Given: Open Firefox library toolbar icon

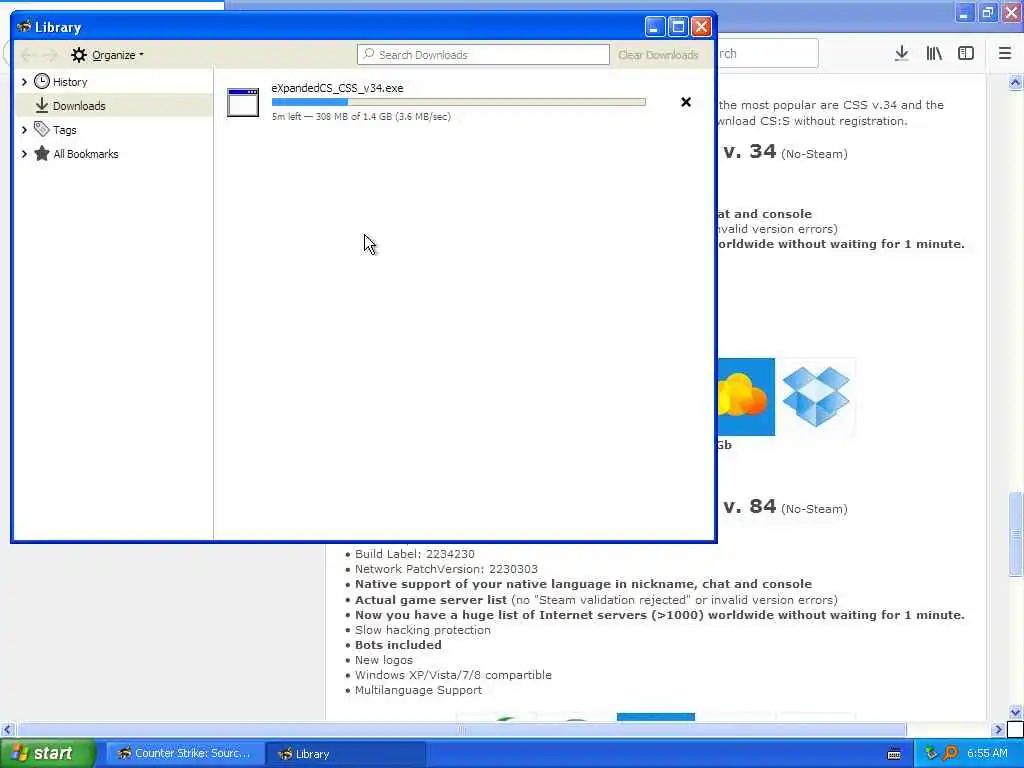Looking at the screenshot, I should 934,54.
